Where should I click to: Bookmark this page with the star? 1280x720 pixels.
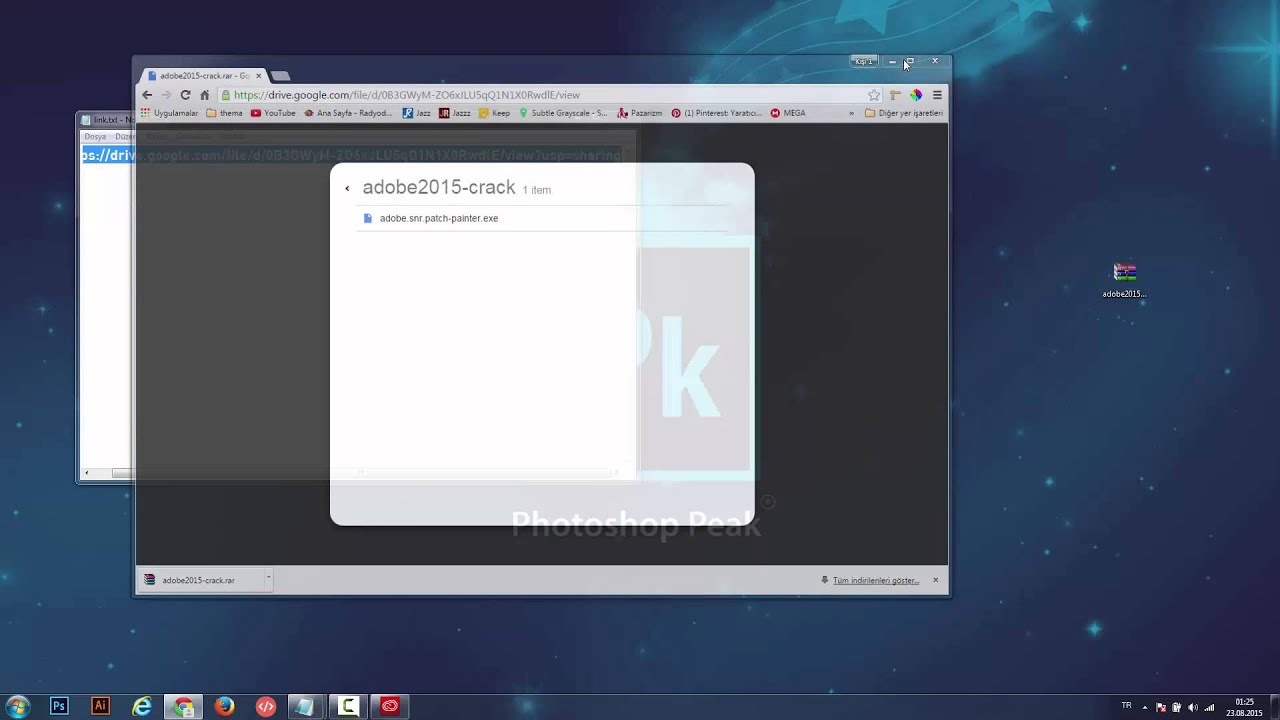pyautogui.click(x=874, y=95)
